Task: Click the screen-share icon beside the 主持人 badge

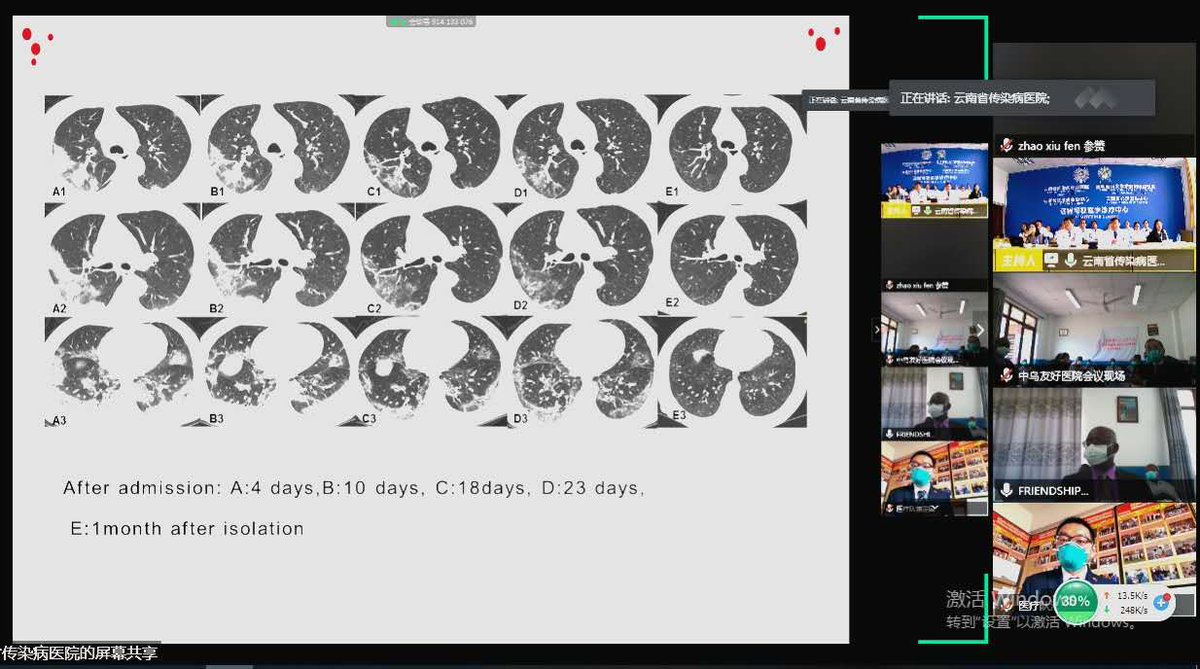Action: [1051, 260]
